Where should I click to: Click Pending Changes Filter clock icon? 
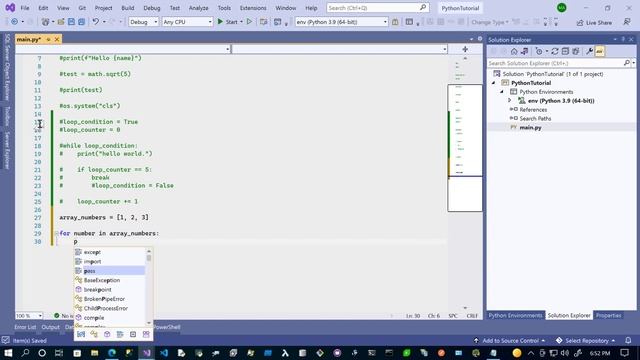coord(539,51)
